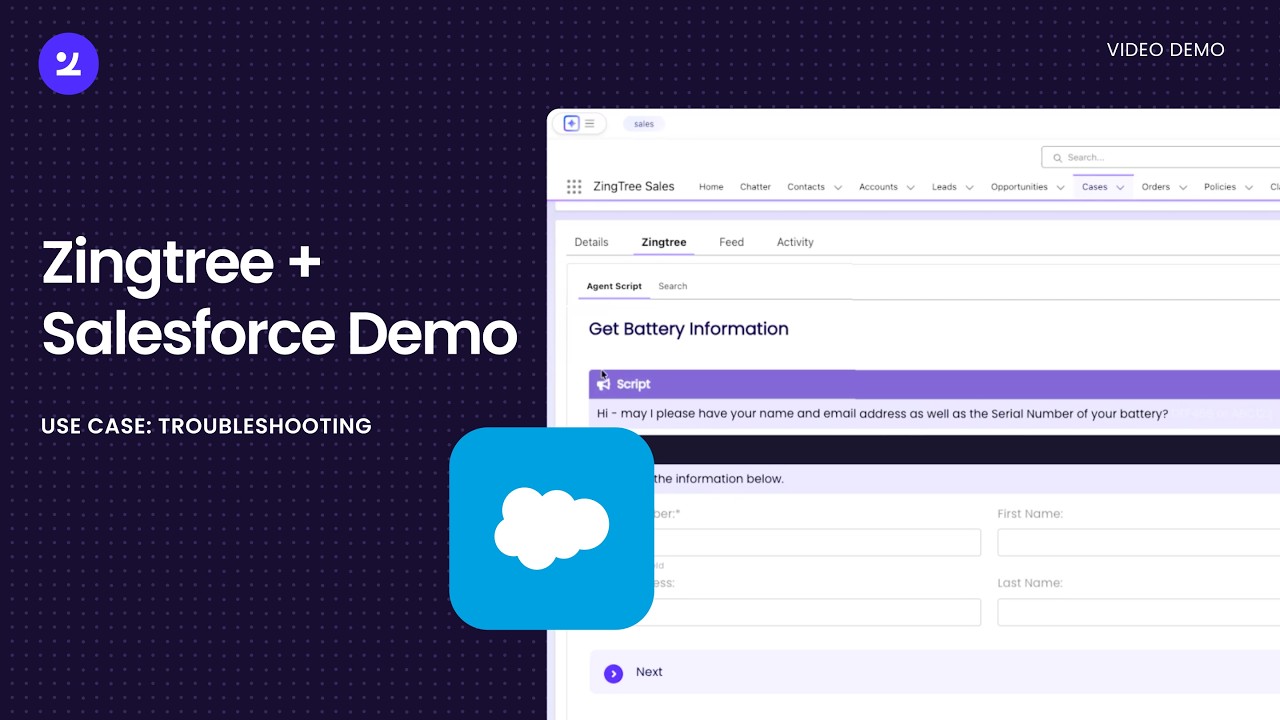Open the Opportunities nav item
1280x720 pixels.
coord(1019,187)
